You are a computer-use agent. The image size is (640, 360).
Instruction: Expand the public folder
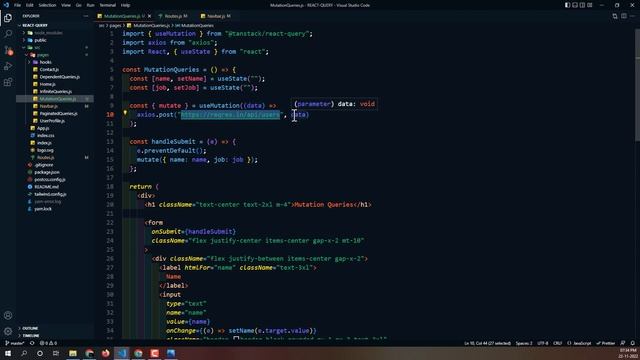pyautogui.click(x=55, y=40)
